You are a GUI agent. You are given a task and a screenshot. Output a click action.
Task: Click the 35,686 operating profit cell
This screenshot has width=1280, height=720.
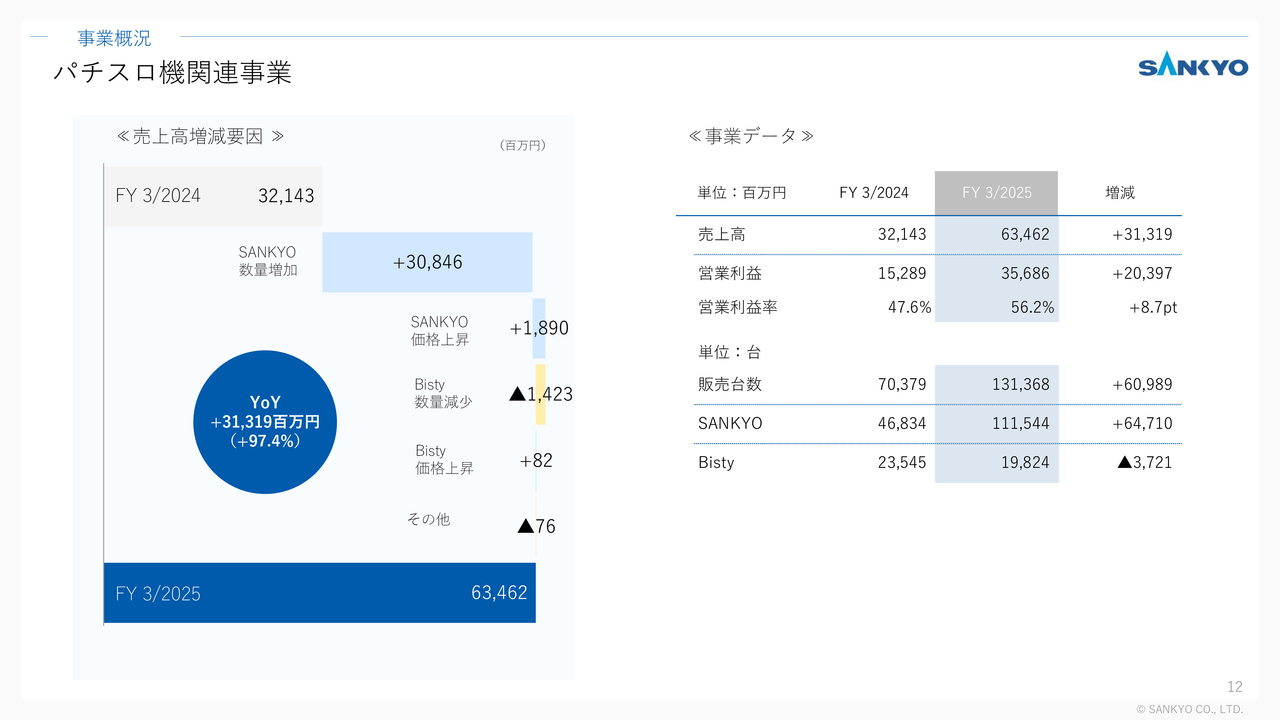point(1025,273)
